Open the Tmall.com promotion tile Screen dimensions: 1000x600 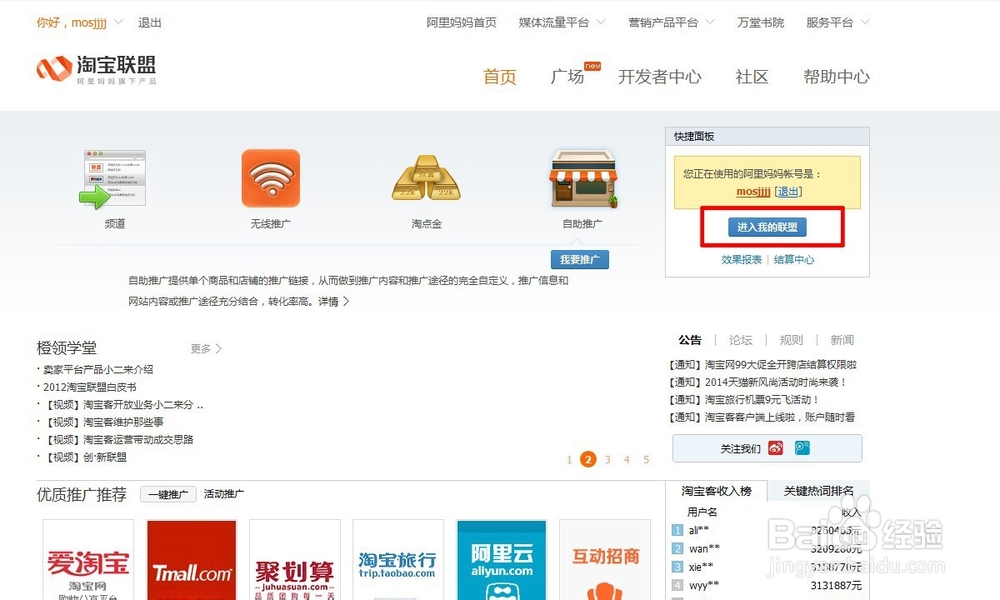click(191, 560)
